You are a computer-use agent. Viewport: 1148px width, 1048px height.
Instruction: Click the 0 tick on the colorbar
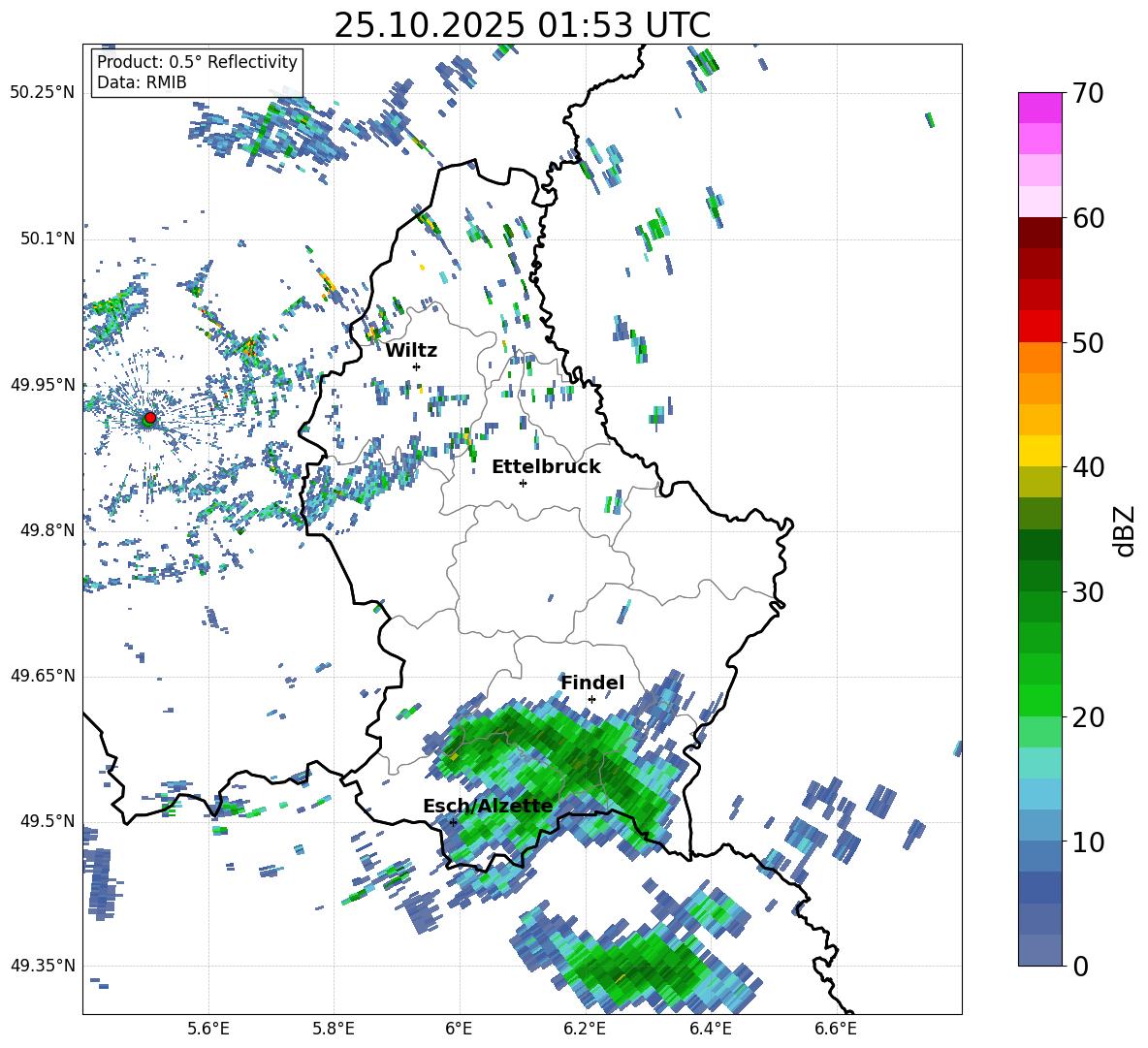coord(1080,966)
